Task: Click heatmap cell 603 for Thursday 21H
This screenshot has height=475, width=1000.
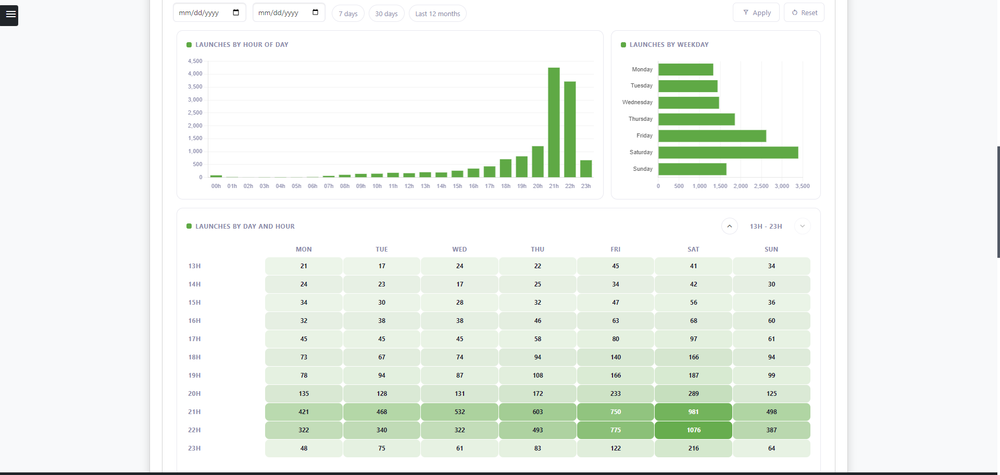Action: coord(538,412)
